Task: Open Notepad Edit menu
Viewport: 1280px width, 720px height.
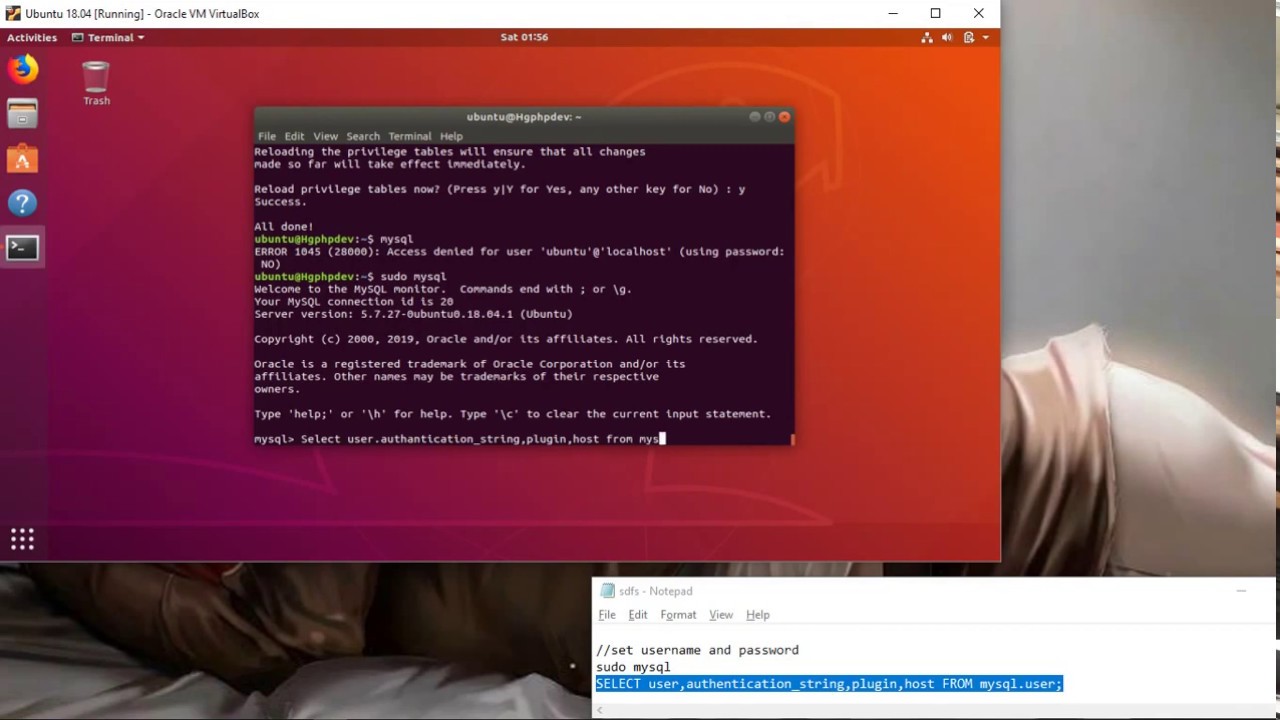Action: 638,615
